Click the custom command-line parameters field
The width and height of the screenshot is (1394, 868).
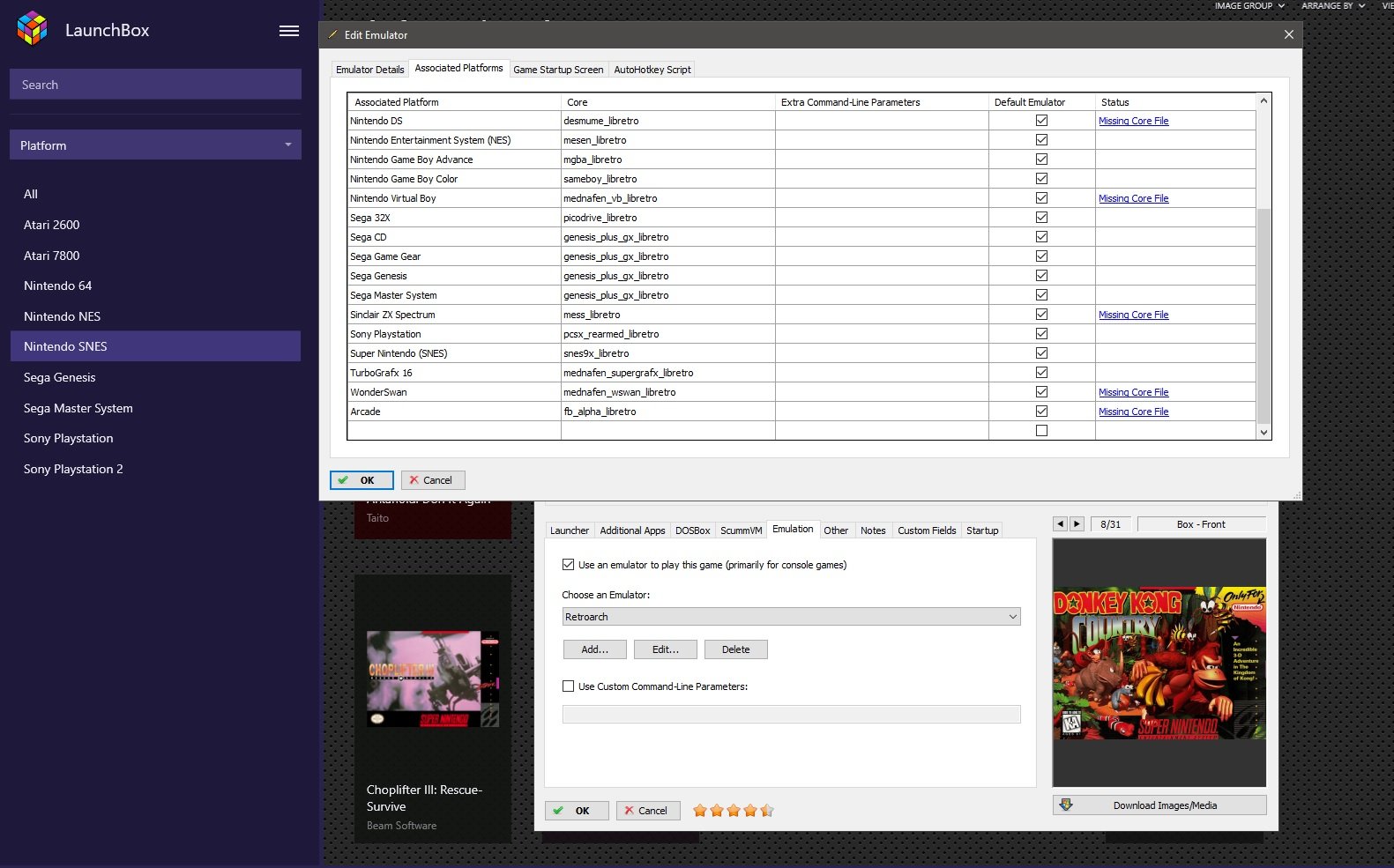coord(791,714)
